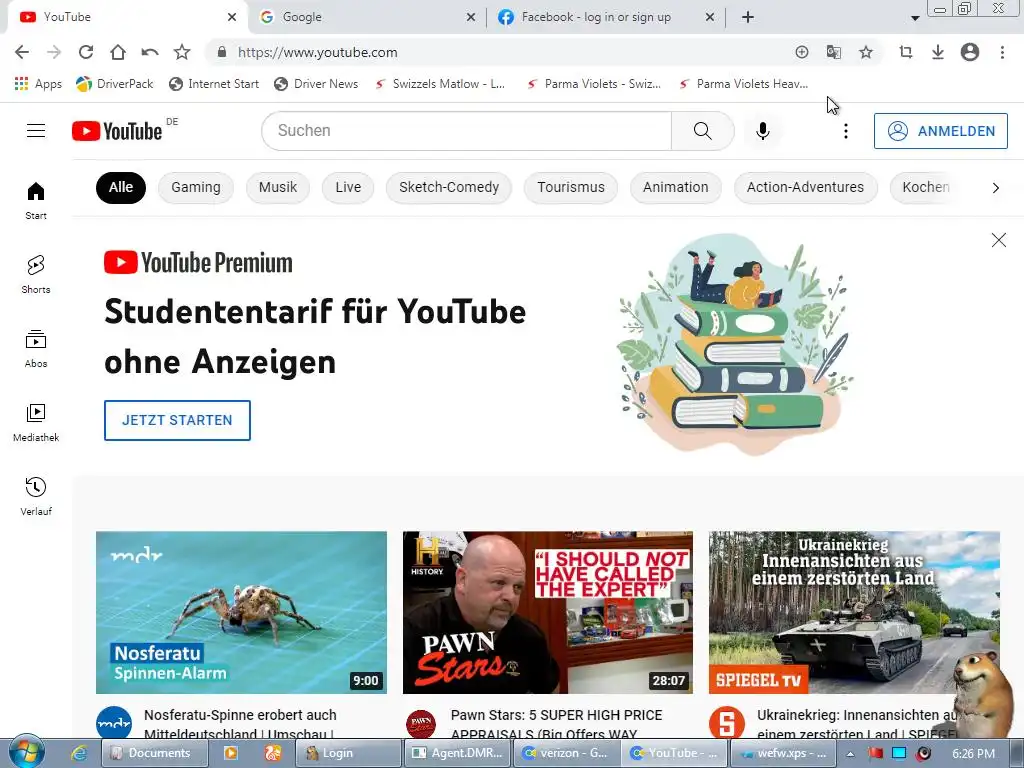Open Verlauf history in sidebar

click(x=36, y=496)
